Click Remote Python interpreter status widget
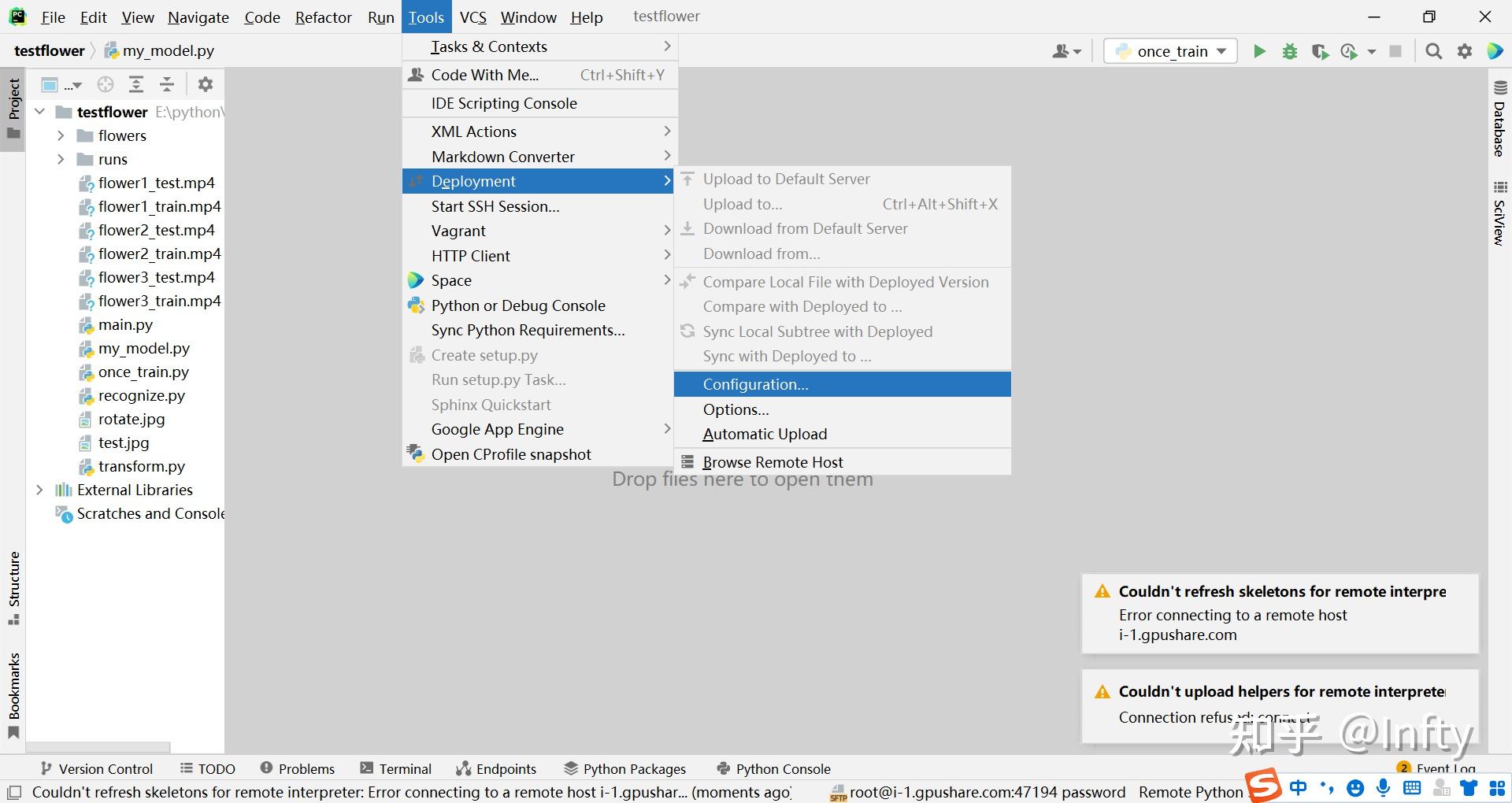 pos(1189,792)
